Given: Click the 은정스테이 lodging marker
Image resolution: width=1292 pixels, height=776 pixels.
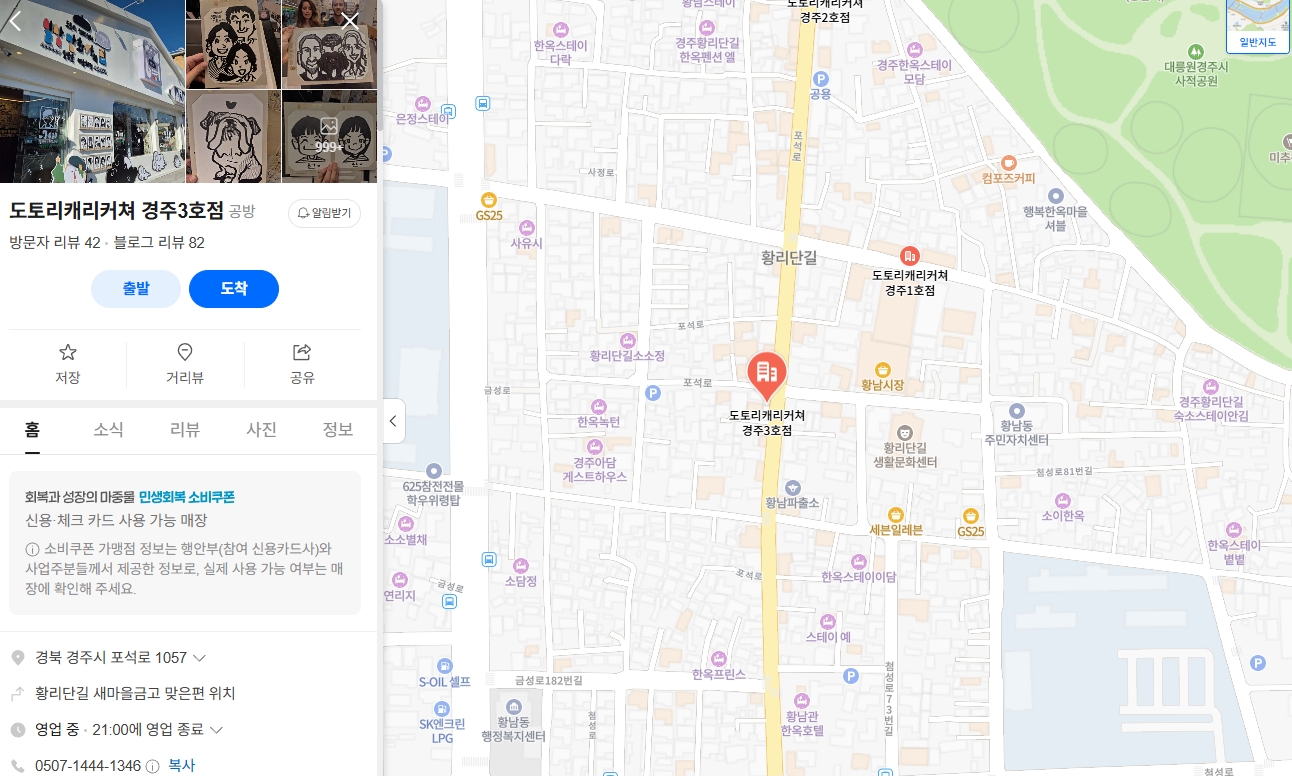Looking at the screenshot, I should pos(422,103).
